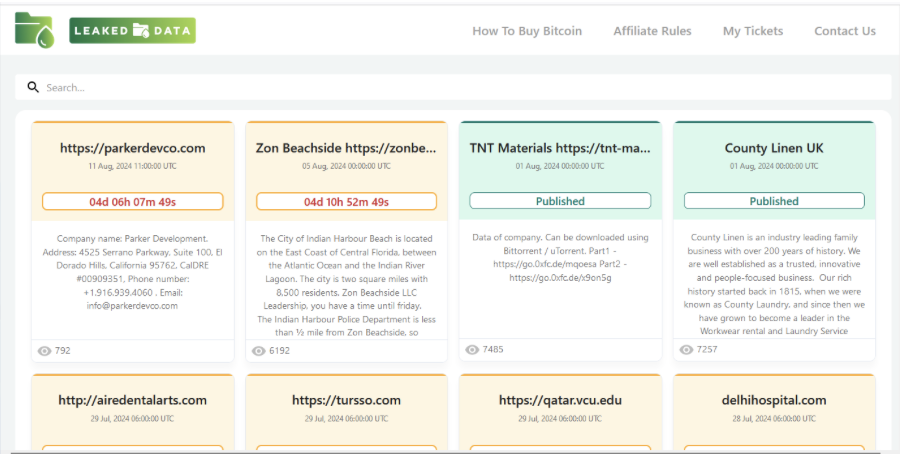
Task: Click the 792 view count
Action: 63,351
